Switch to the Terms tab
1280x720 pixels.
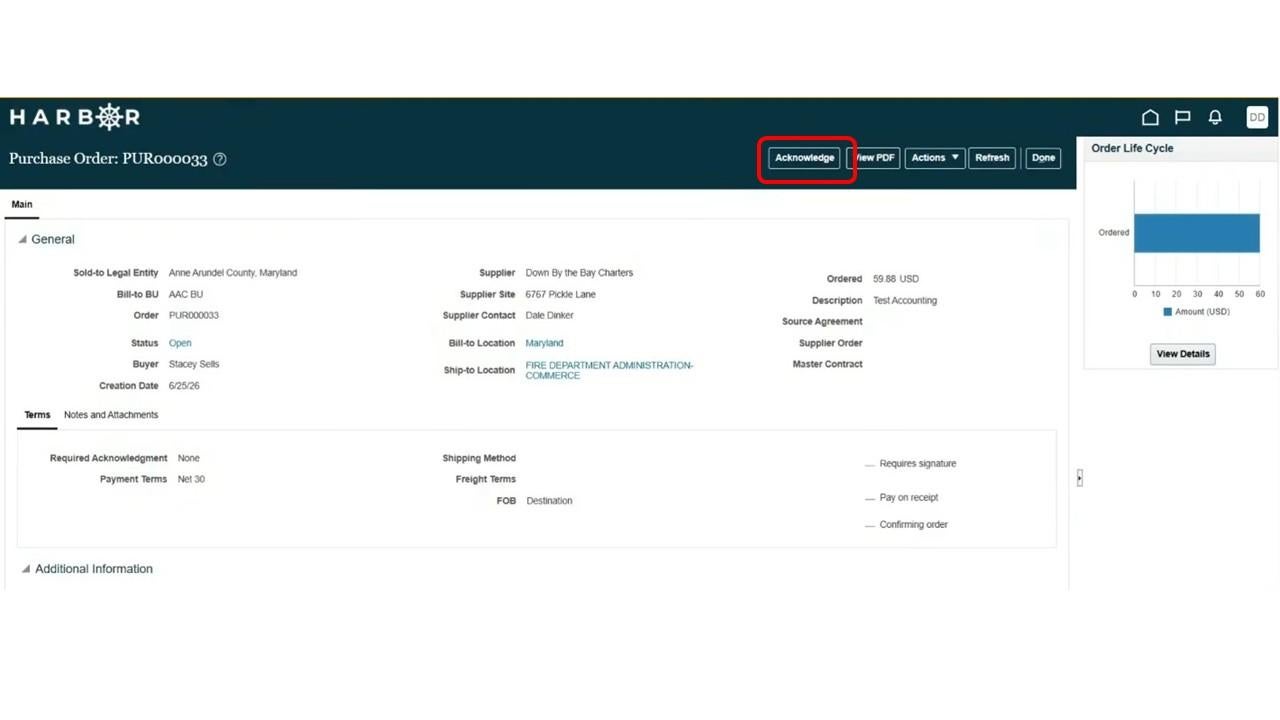pyautogui.click(x=37, y=415)
